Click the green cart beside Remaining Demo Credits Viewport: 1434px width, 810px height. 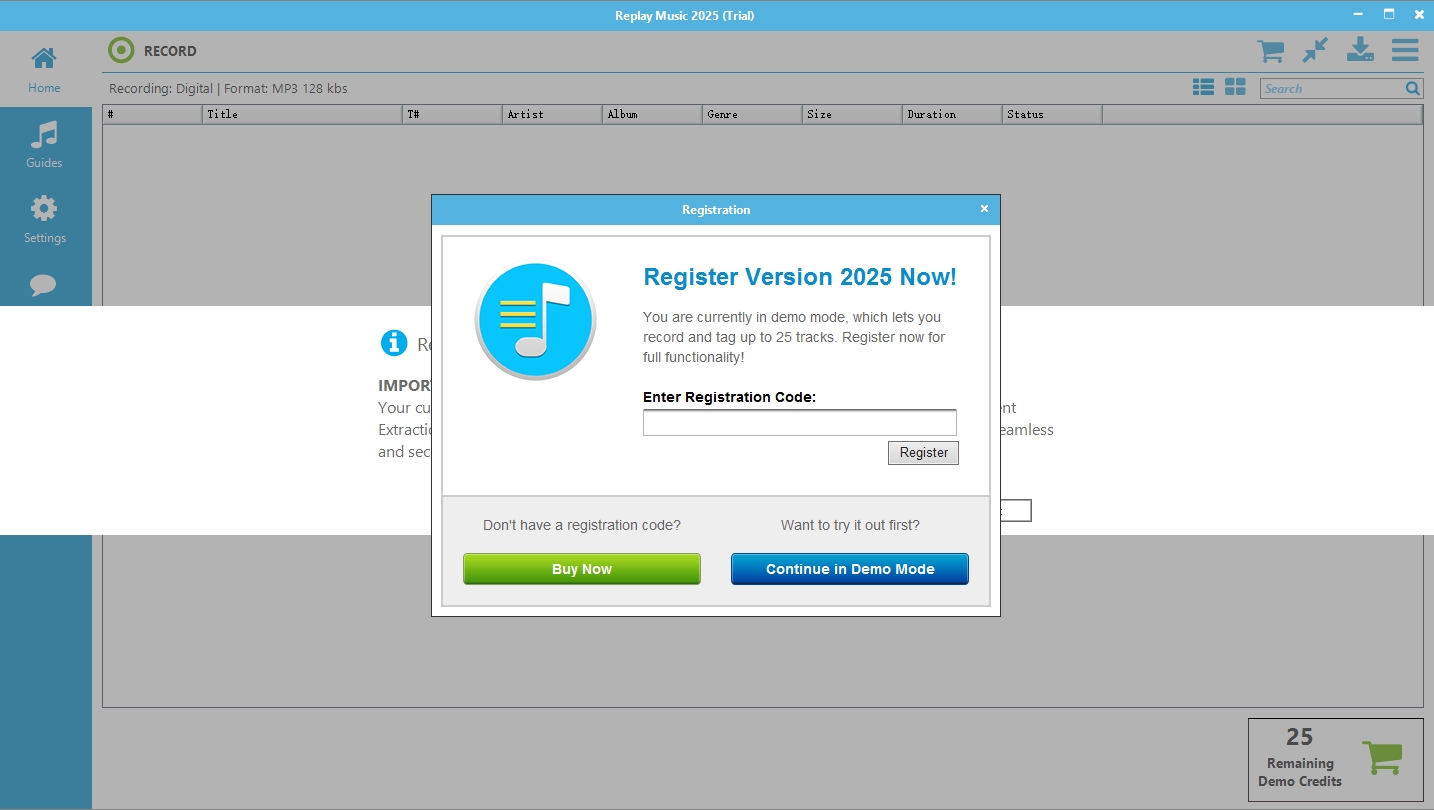coord(1382,757)
